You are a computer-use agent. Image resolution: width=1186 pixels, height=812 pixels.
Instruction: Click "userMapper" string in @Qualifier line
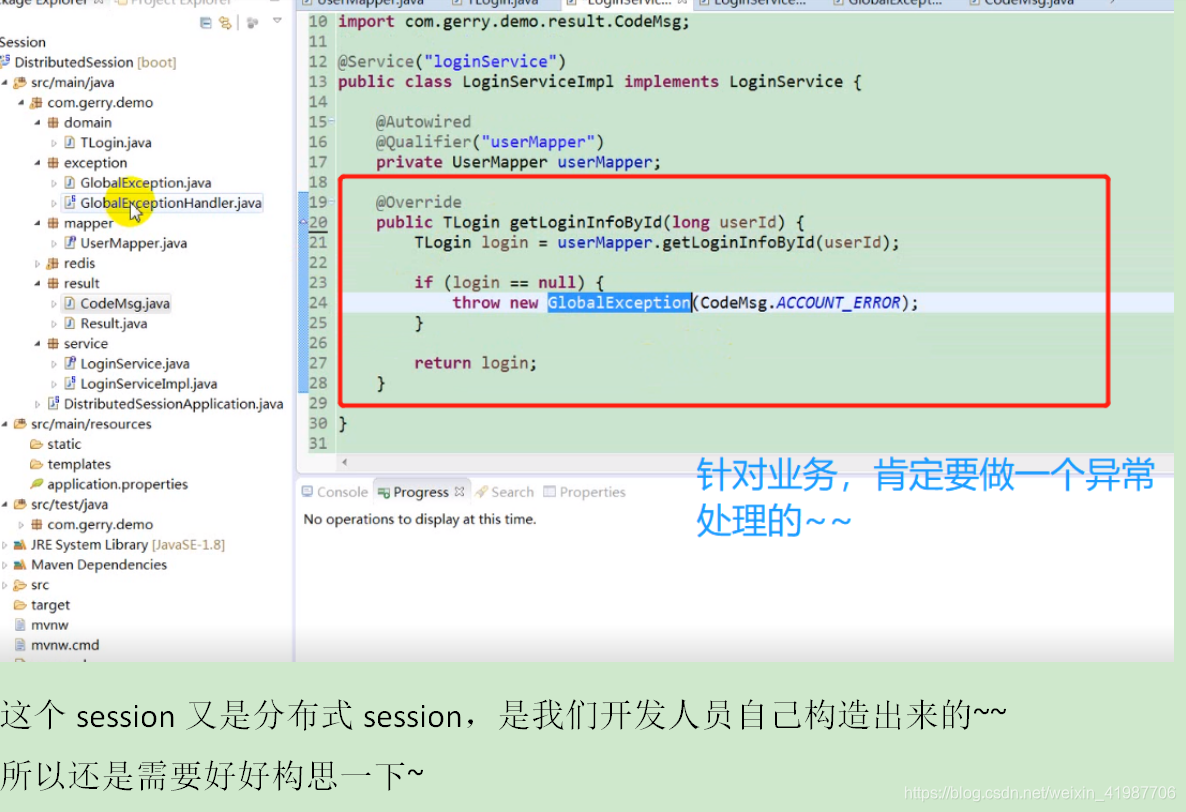(x=538, y=142)
